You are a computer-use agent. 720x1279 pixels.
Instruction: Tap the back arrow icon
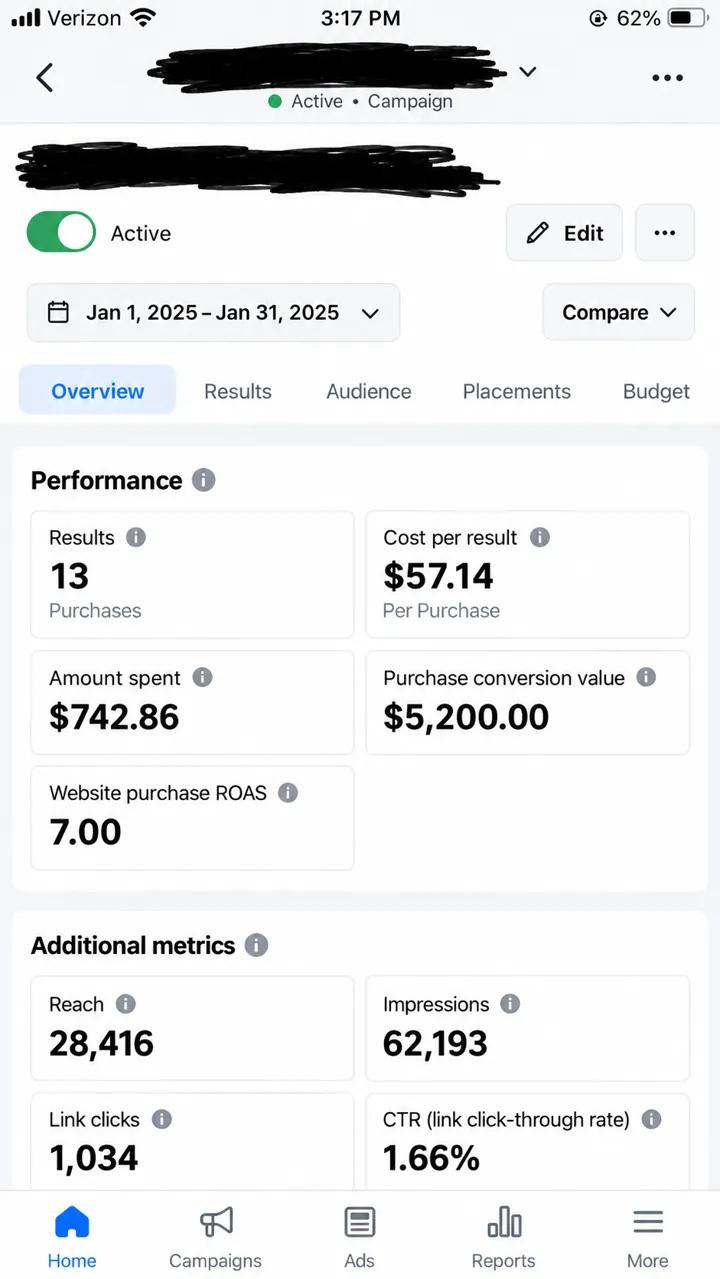point(45,77)
